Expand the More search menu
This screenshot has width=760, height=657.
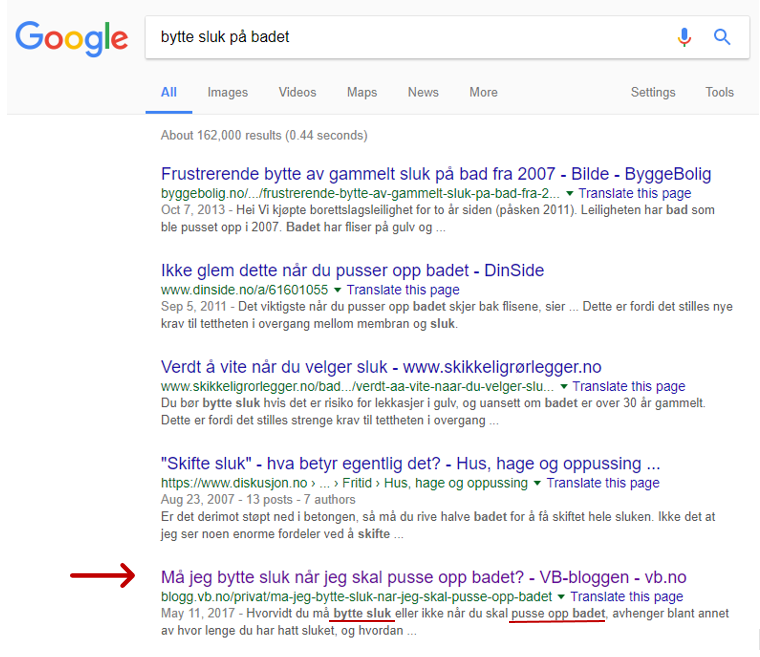click(483, 92)
